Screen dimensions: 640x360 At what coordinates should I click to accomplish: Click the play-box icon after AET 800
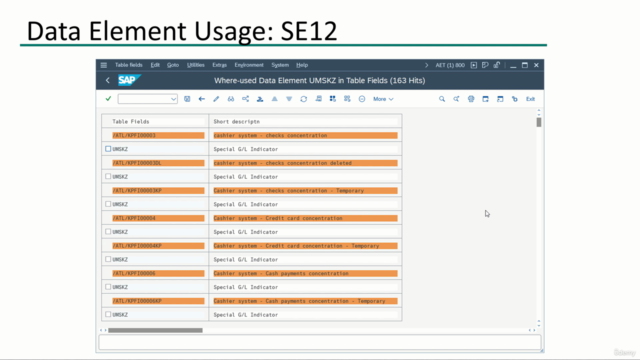473,65
